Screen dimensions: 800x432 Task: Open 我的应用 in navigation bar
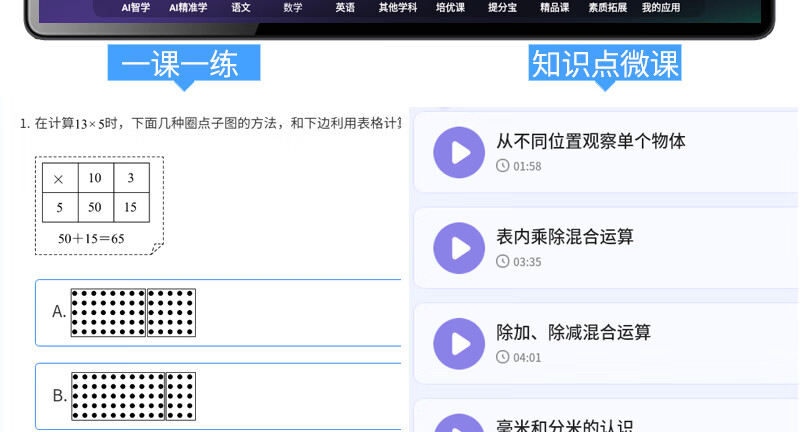click(x=661, y=8)
